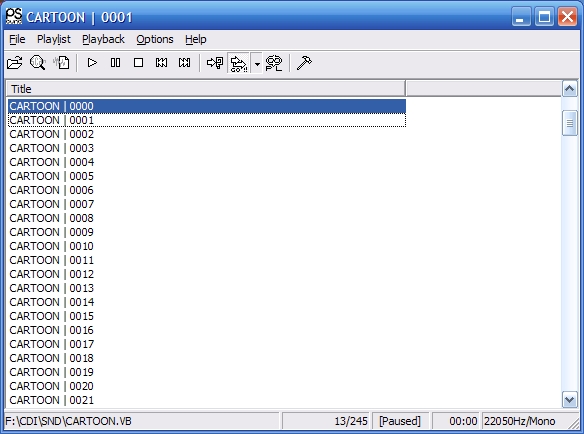
Task: Click the scan files magnifier icon
Action: (x=38, y=63)
